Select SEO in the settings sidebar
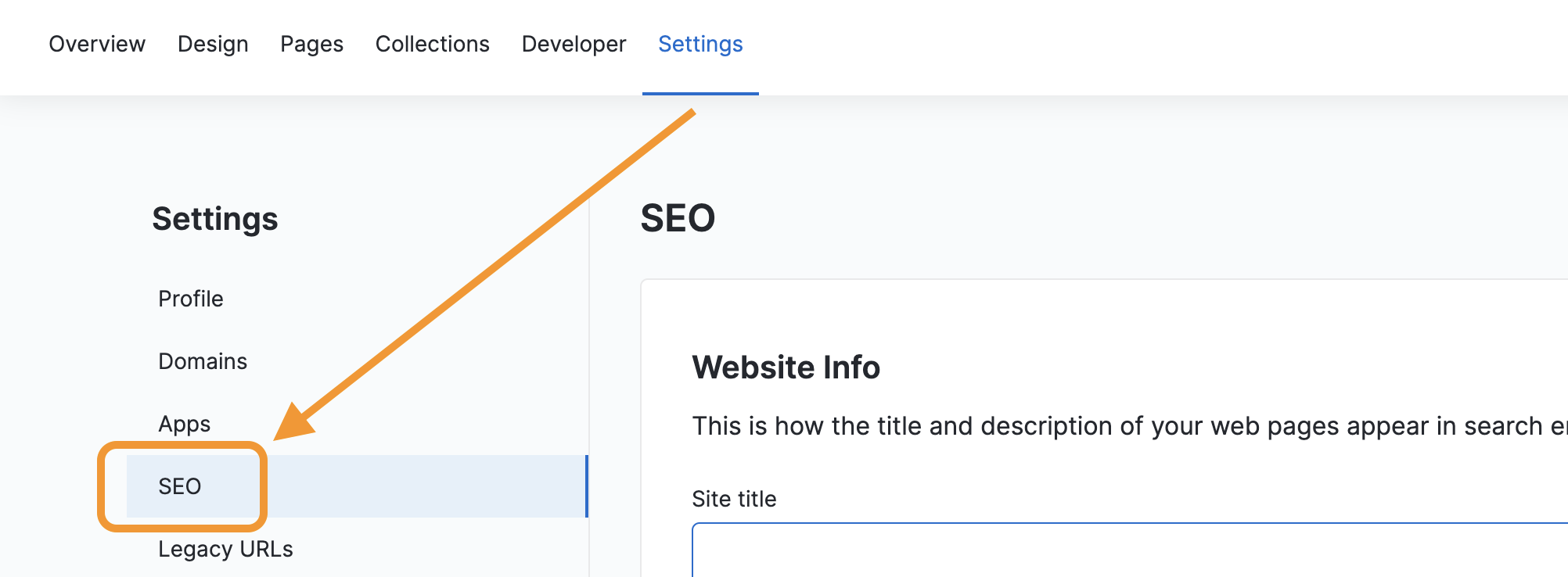 pyautogui.click(x=180, y=486)
